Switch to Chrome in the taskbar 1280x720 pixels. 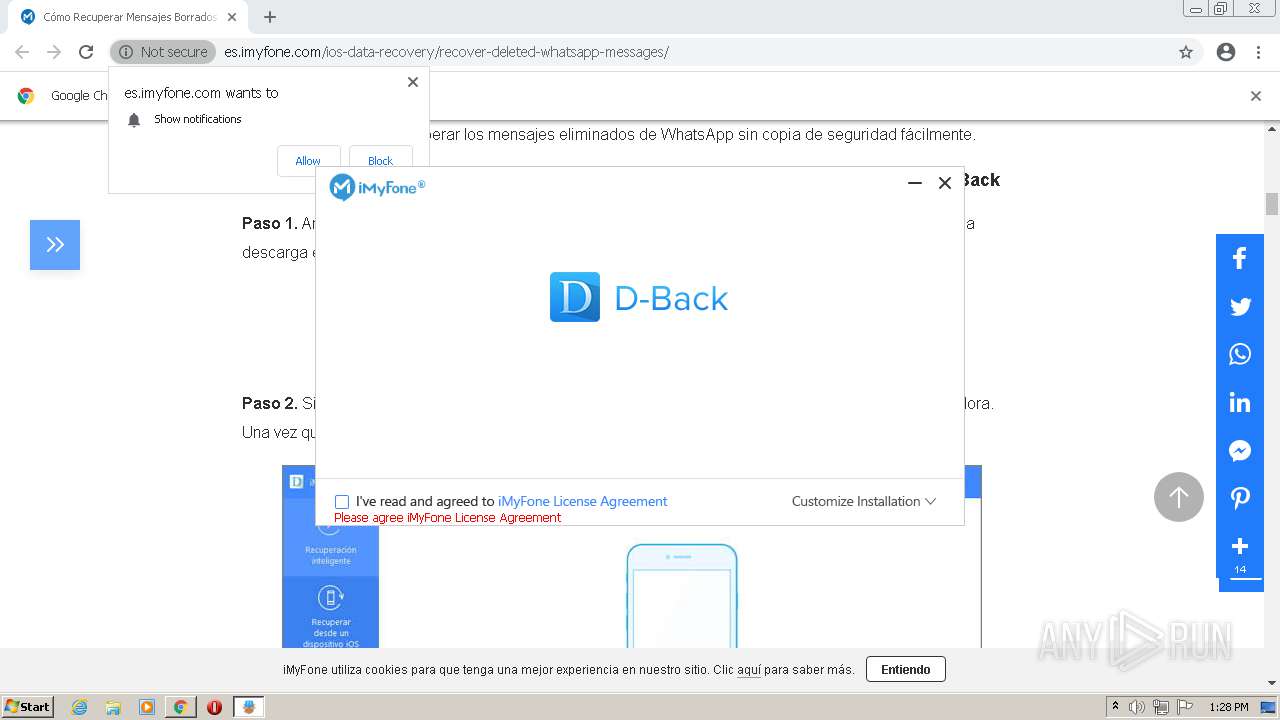tap(181, 707)
